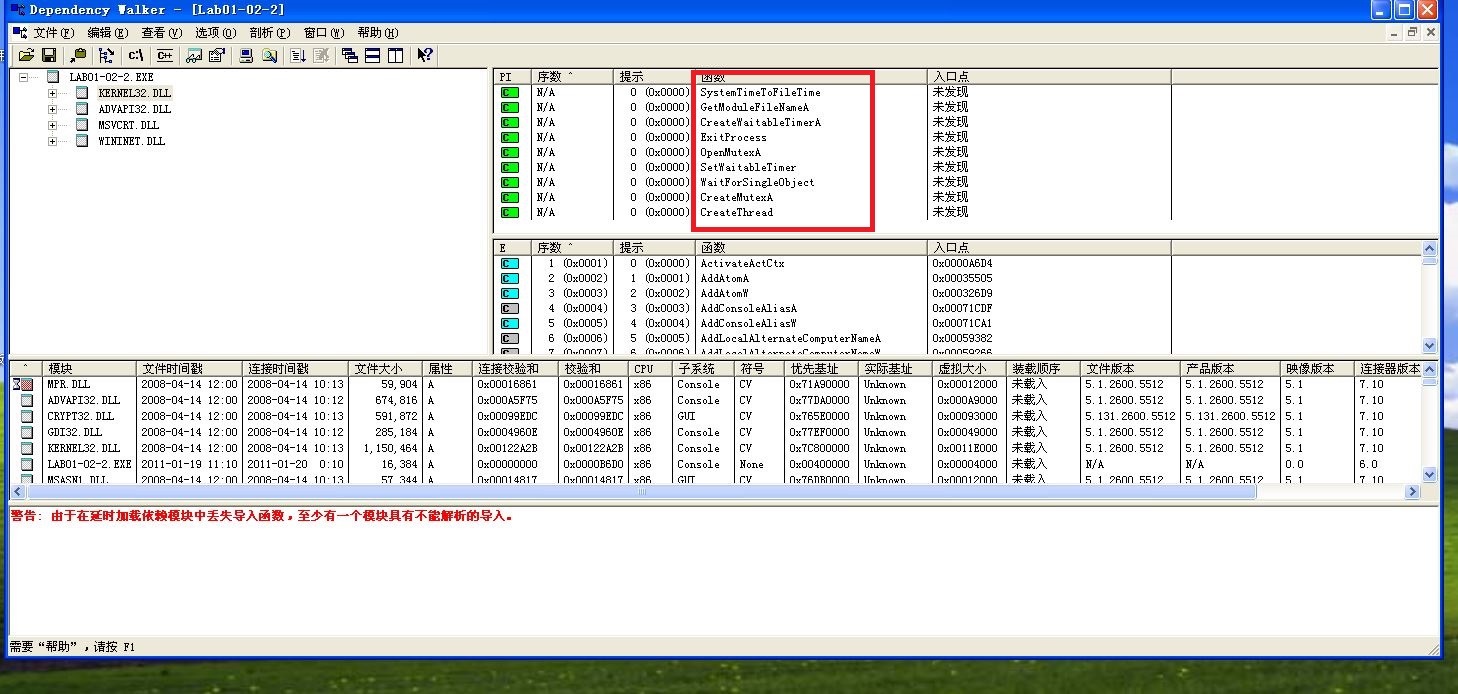Expand the MSVCRT.DLL tree node
The height and width of the screenshot is (694, 1458).
click(x=53, y=125)
